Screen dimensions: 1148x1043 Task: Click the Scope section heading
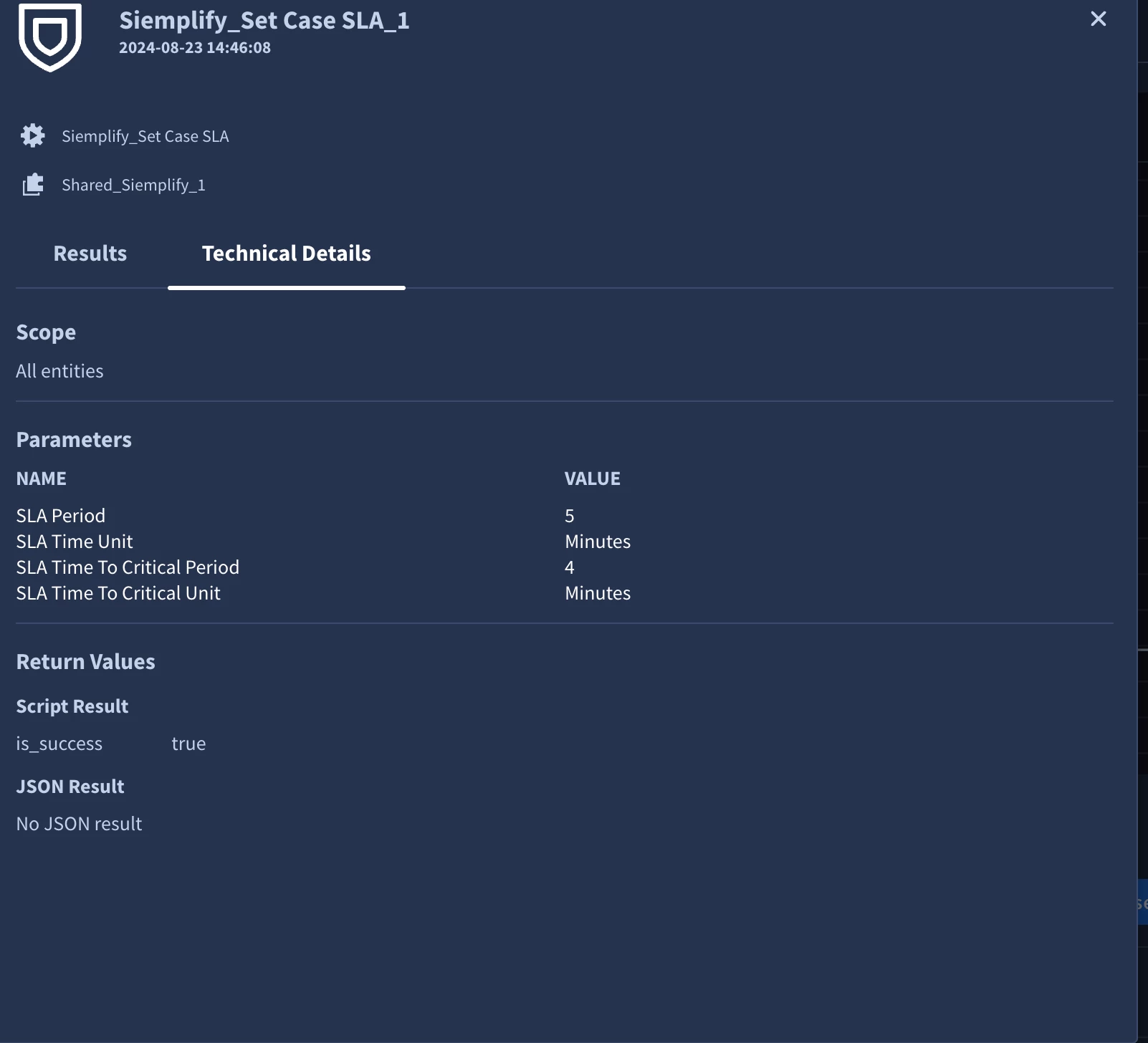[x=46, y=332]
